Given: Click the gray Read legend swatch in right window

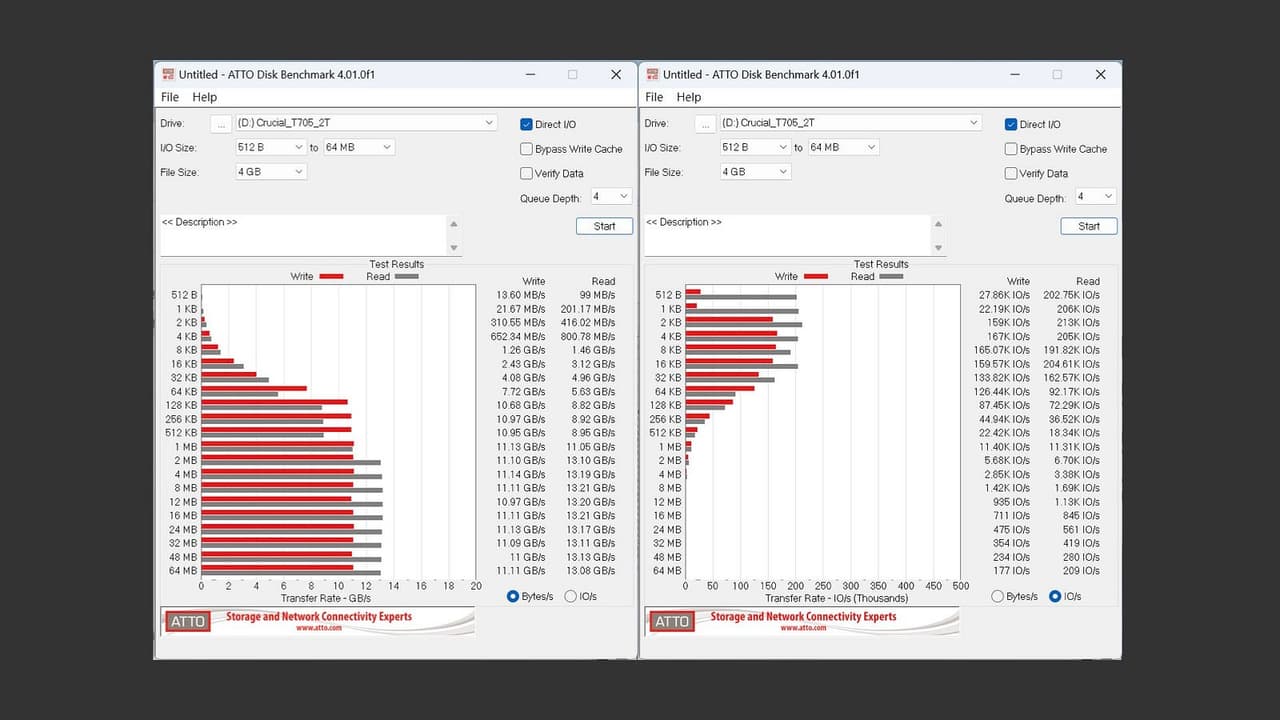Looking at the screenshot, I should coord(891,276).
